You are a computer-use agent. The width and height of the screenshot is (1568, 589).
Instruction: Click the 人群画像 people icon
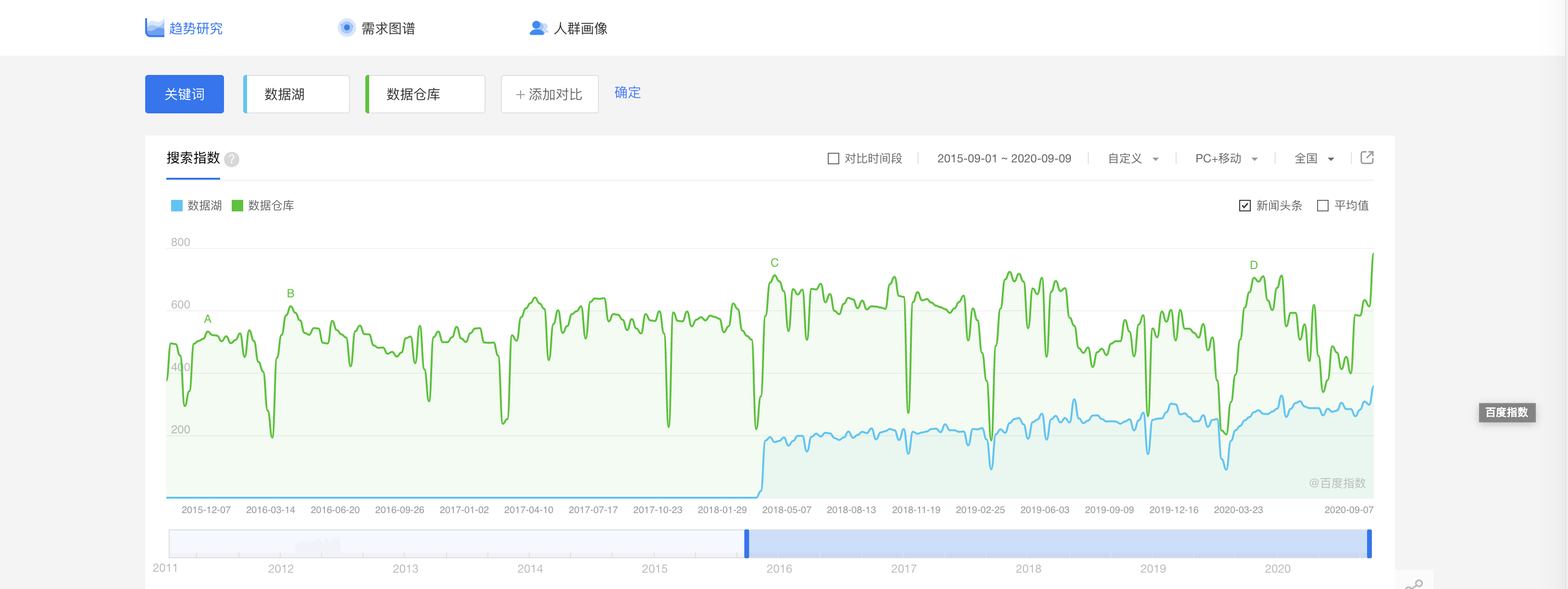tap(538, 28)
